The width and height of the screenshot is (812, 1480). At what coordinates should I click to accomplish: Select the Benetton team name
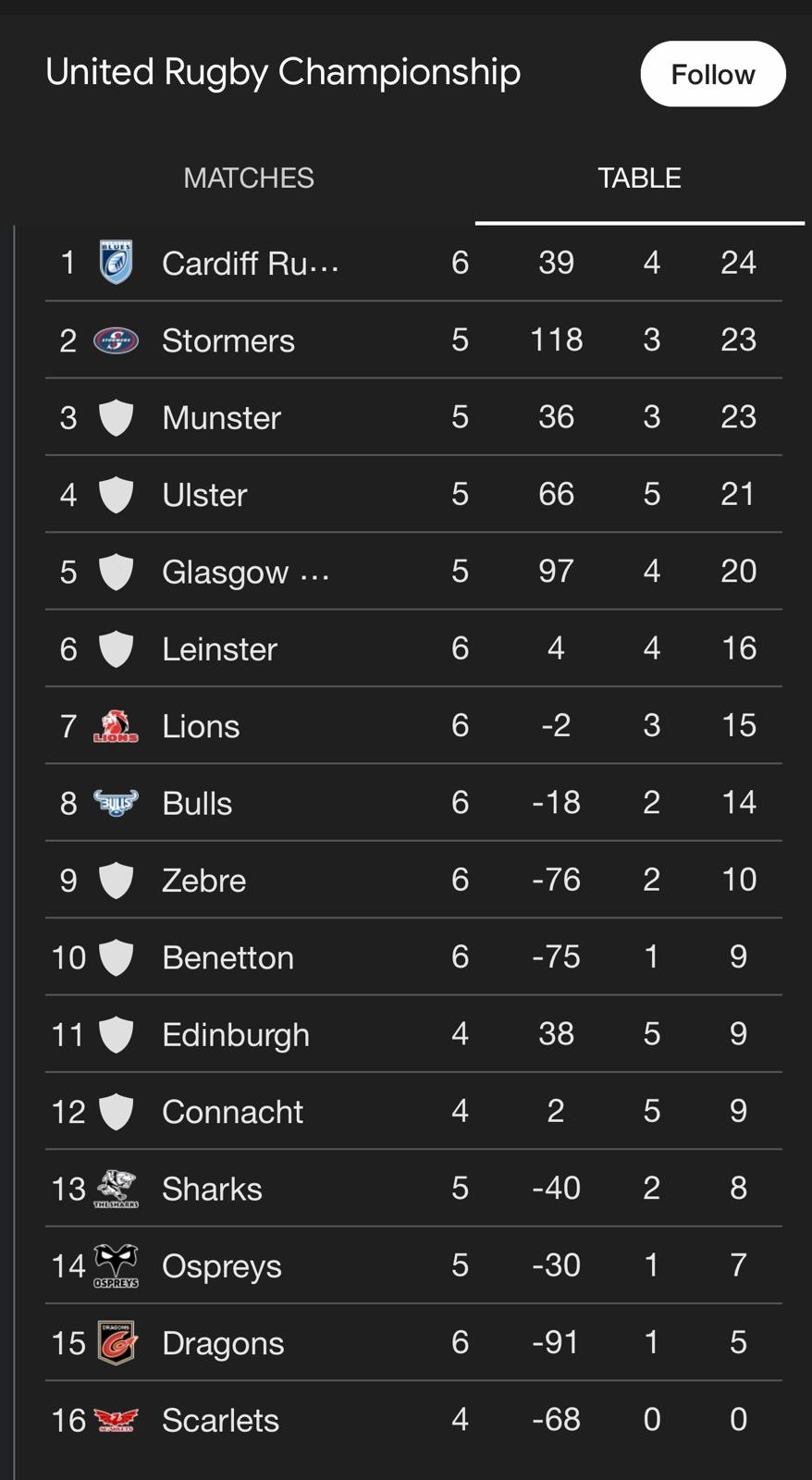click(228, 957)
